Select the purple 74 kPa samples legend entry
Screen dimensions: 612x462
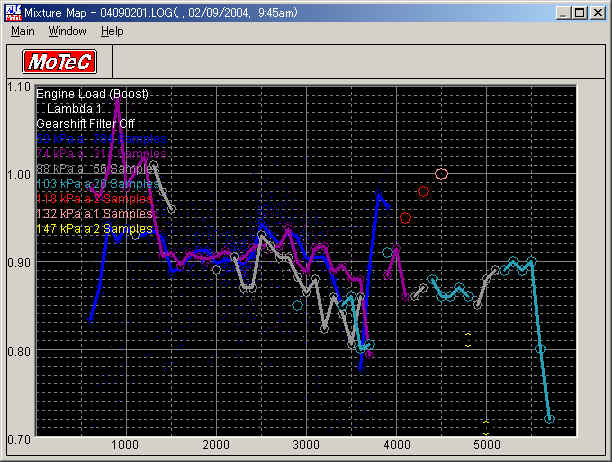101,154
